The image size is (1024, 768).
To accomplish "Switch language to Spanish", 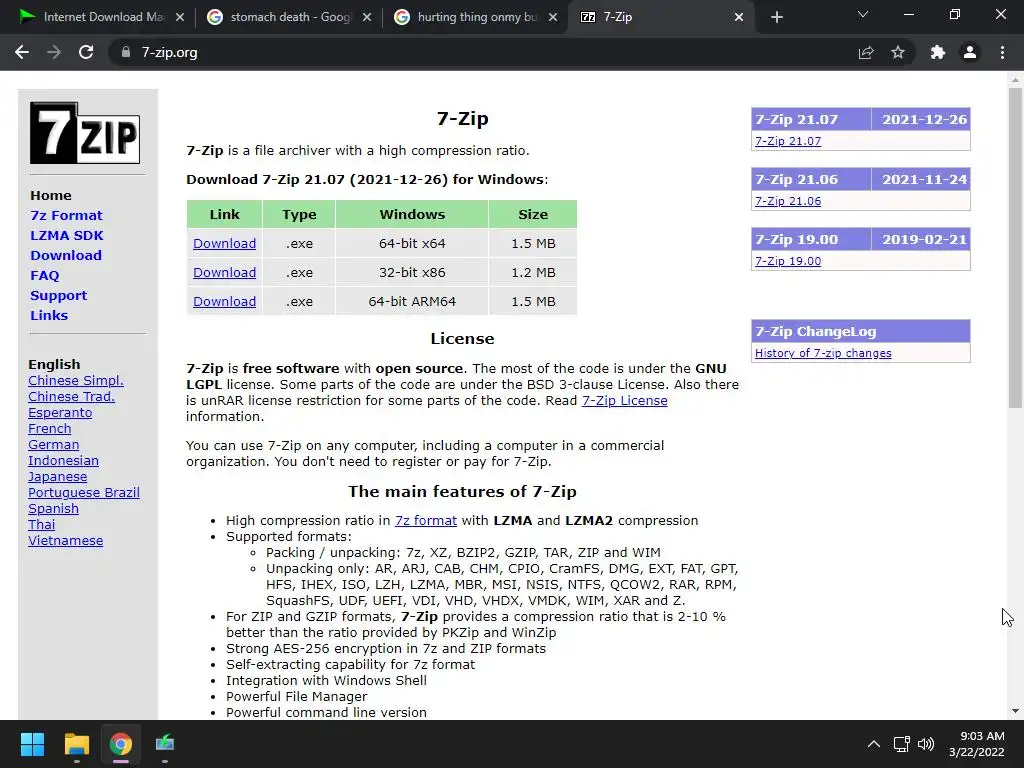I will pos(54,509).
